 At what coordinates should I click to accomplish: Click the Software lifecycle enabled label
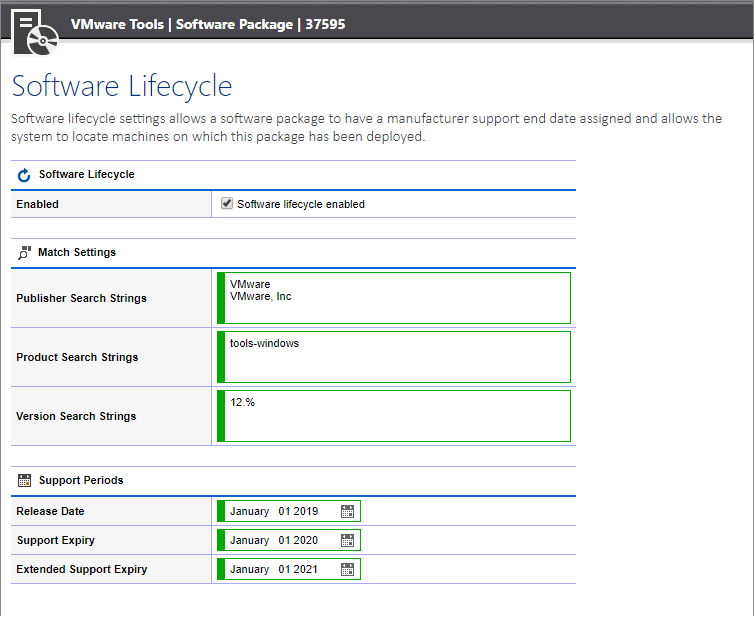[301, 204]
